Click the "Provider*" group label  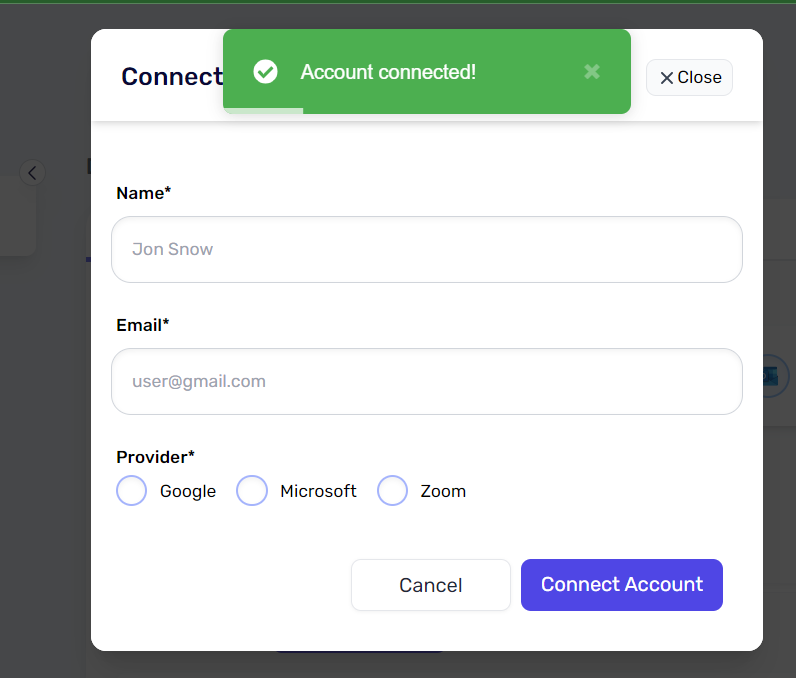[x=155, y=457]
